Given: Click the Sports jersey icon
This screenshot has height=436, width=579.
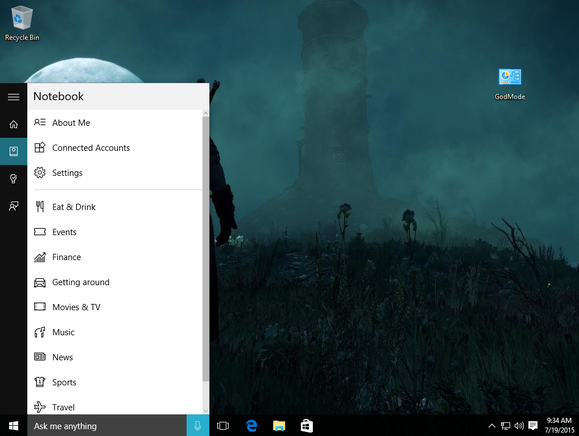Looking at the screenshot, I should [x=40, y=382].
